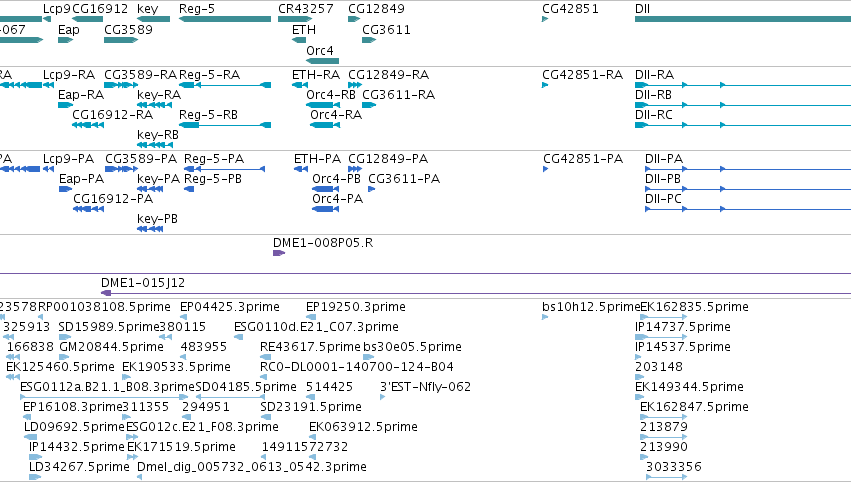Image resolution: width=851 pixels, height=482 pixels.
Task: Select the 'RC0-DL0001-140700-124-B04' EST label
Action: [357, 367]
